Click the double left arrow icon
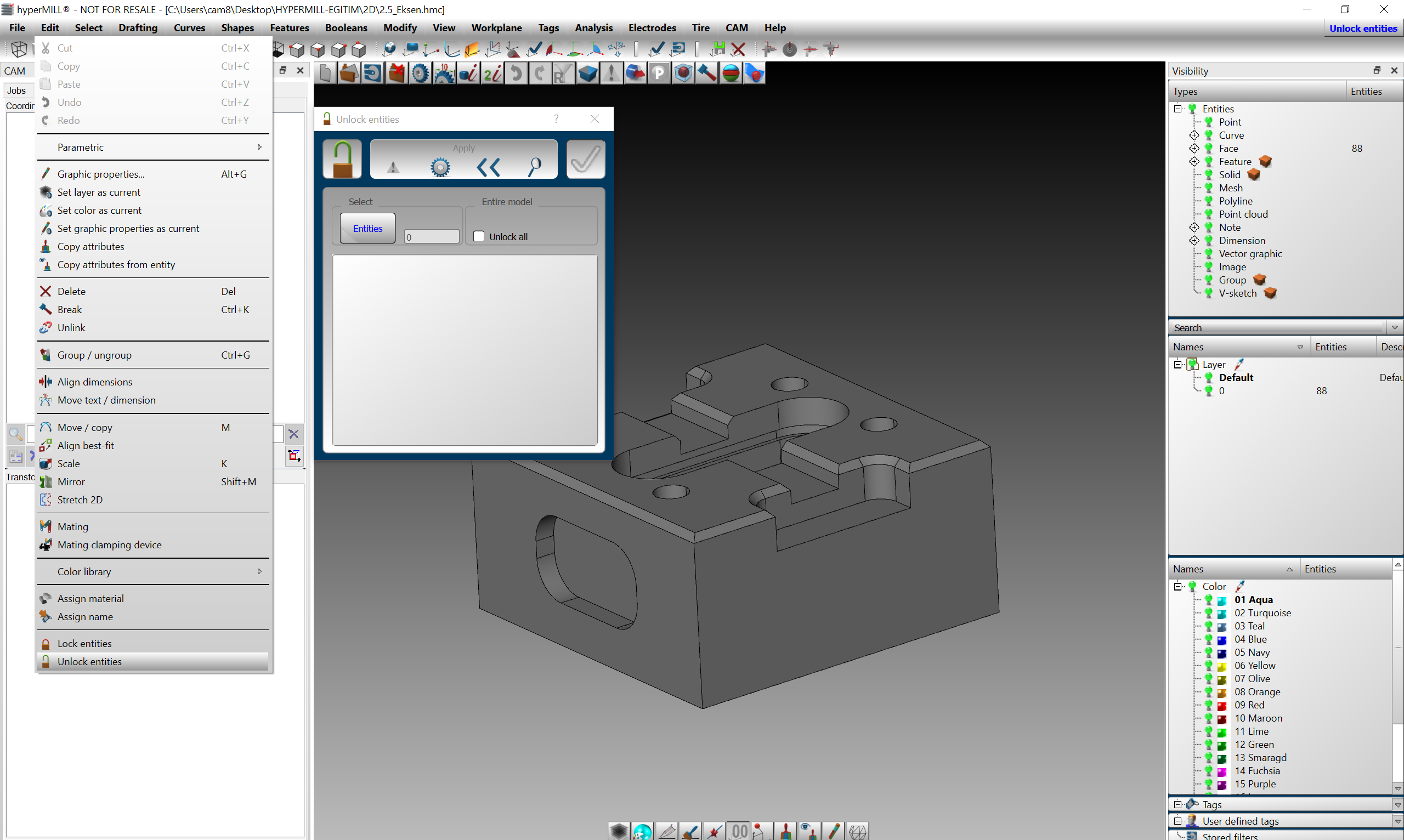The image size is (1404, 840). (488, 167)
